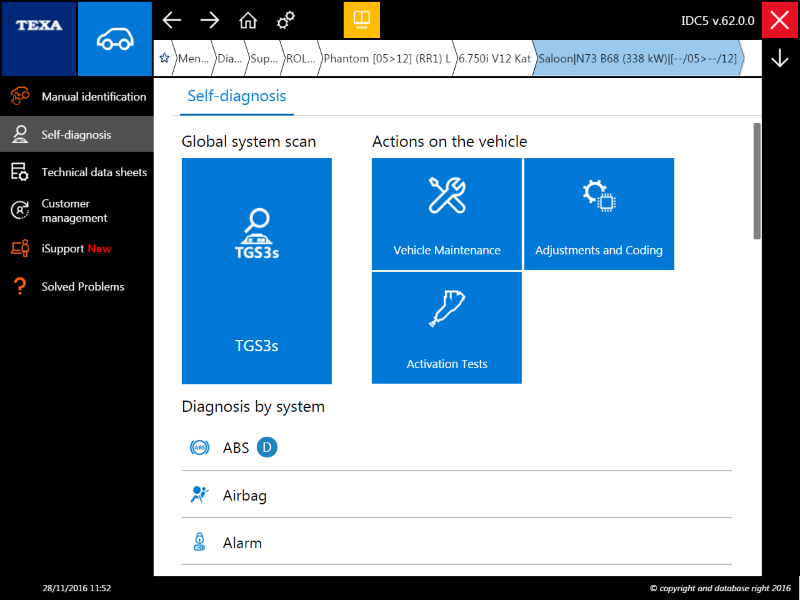Open Manual identification in sidebar
800x600 pixels.
[x=77, y=96]
